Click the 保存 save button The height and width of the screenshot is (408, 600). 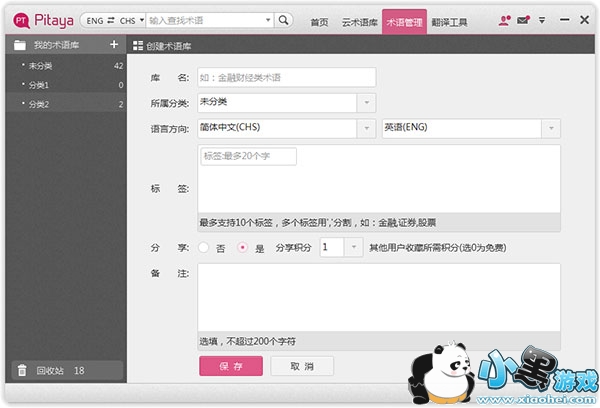(x=231, y=366)
